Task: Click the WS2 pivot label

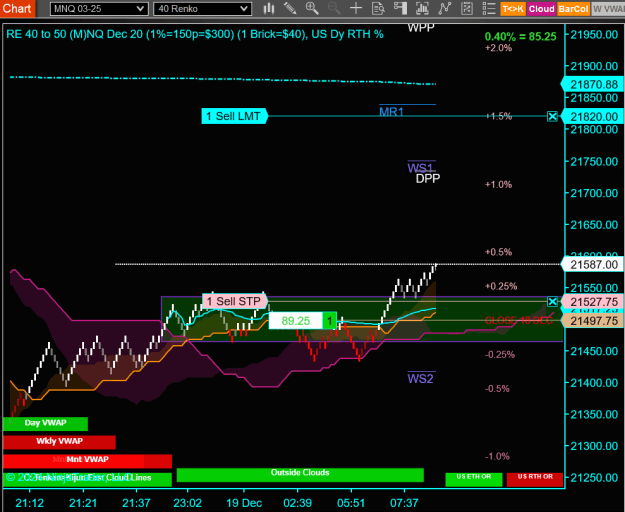Action: click(420, 379)
